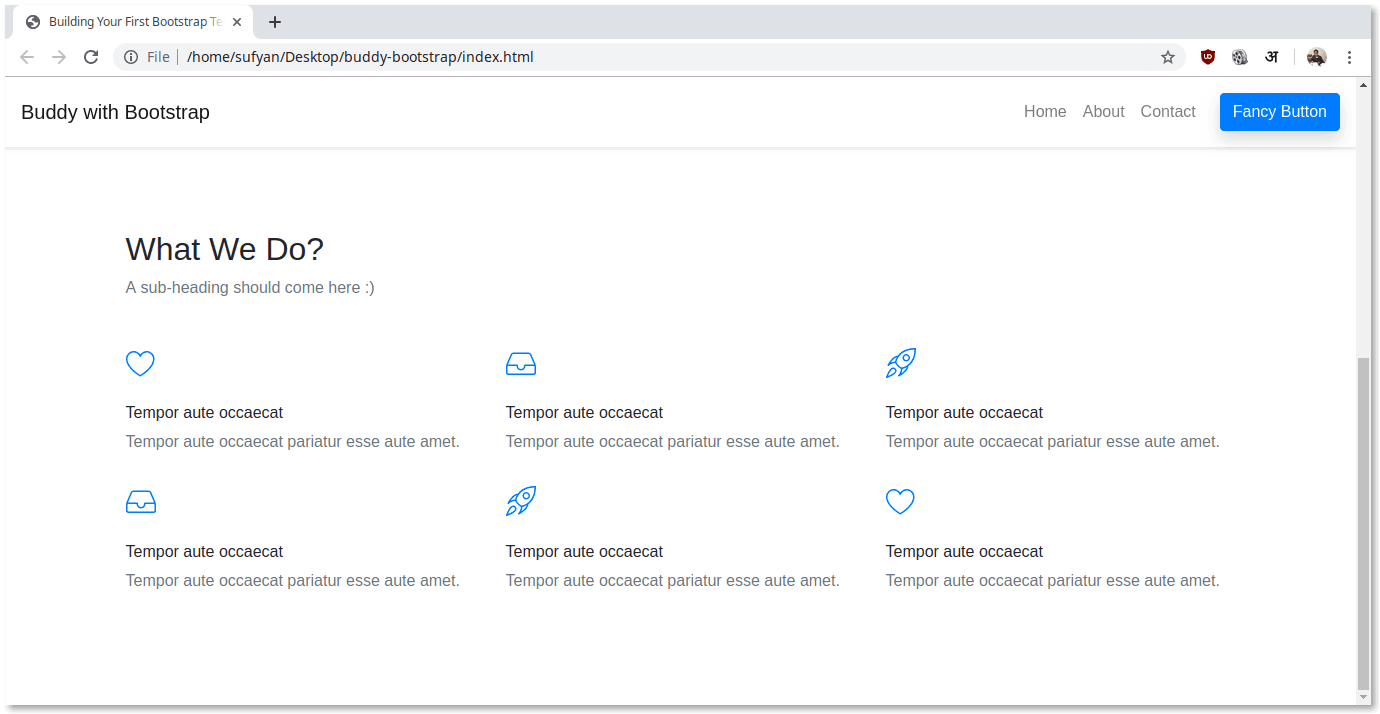Go back to the previous page
The image size is (1380, 714).
pyautogui.click(x=27, y=57)
